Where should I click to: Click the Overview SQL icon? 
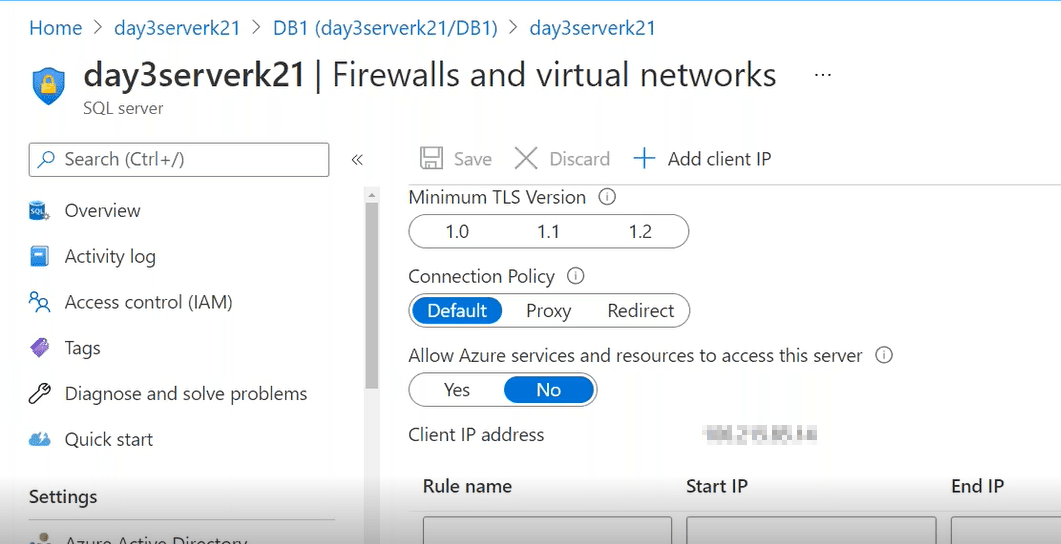[39, 211]
